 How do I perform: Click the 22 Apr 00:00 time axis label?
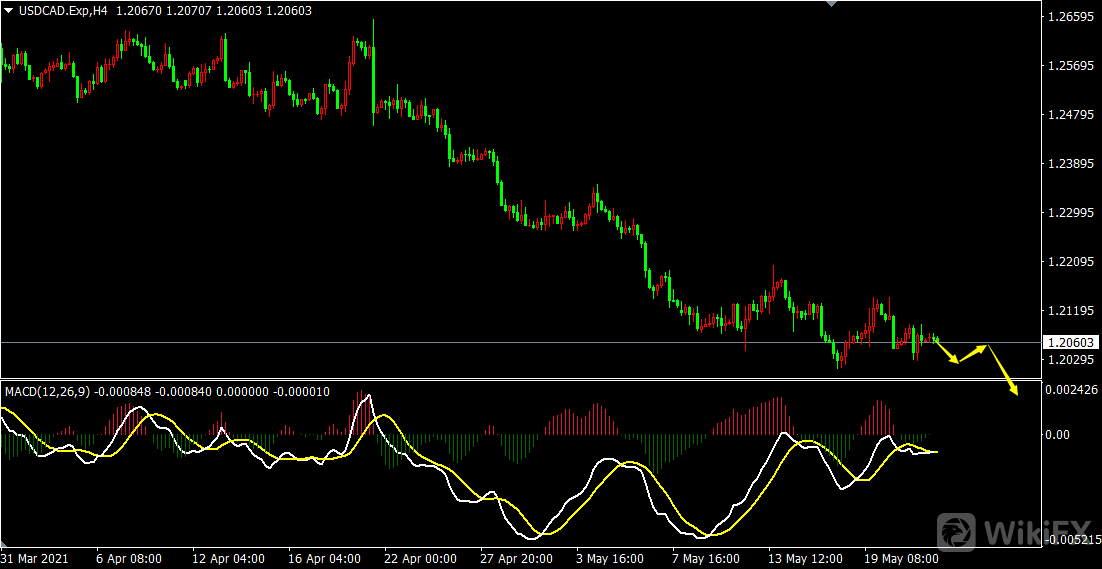(420, 558)
